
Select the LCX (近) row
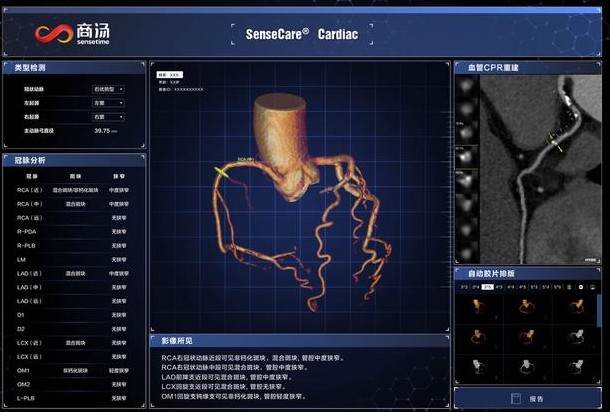[74, 343]
